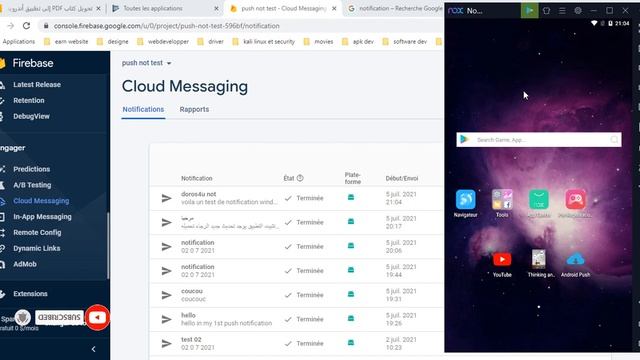
Task: Open hello notification row text
Action: 227,319
